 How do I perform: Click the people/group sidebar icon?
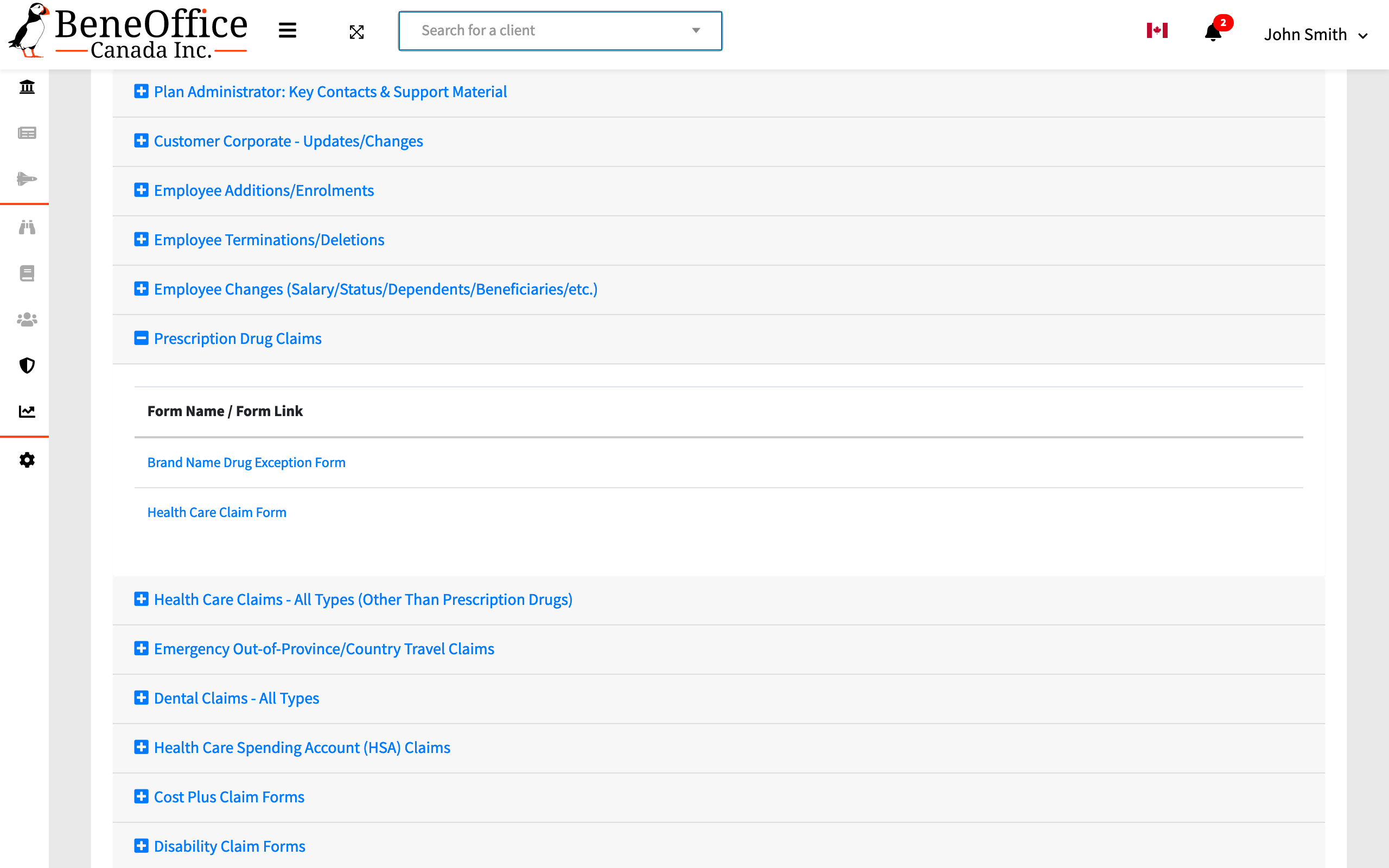27,320
